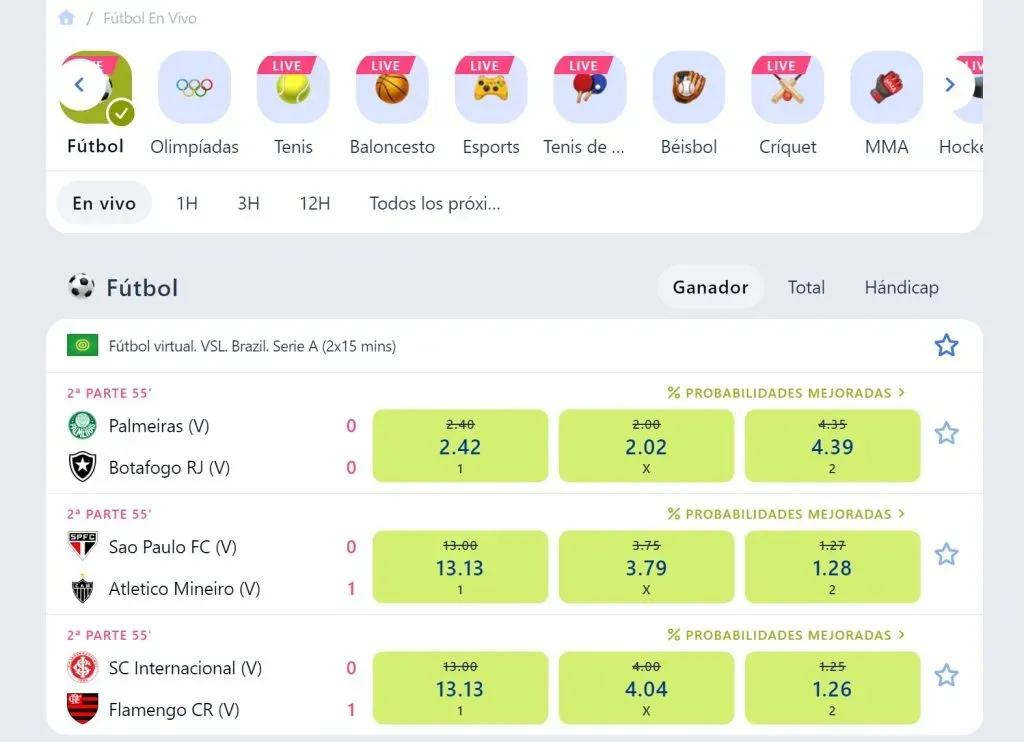Favorite the Palmeiras vs Botafogo match
1024x742 pixels.
click(946, 433)
